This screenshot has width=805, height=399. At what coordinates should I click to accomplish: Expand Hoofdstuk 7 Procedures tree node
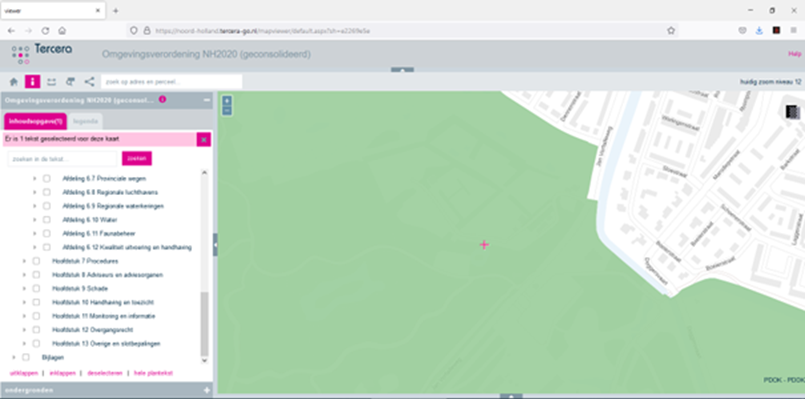(x=24, y=261)
